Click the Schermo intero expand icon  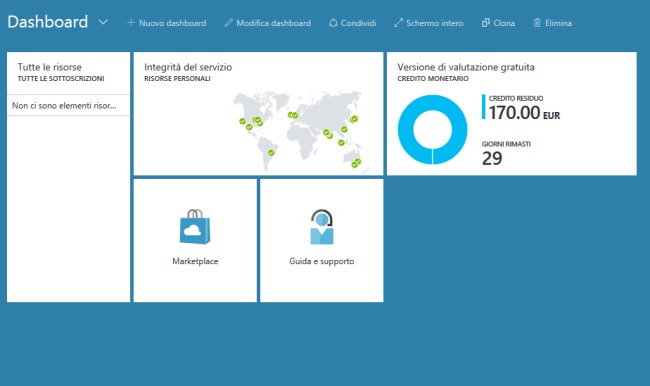tap(398, 23)
